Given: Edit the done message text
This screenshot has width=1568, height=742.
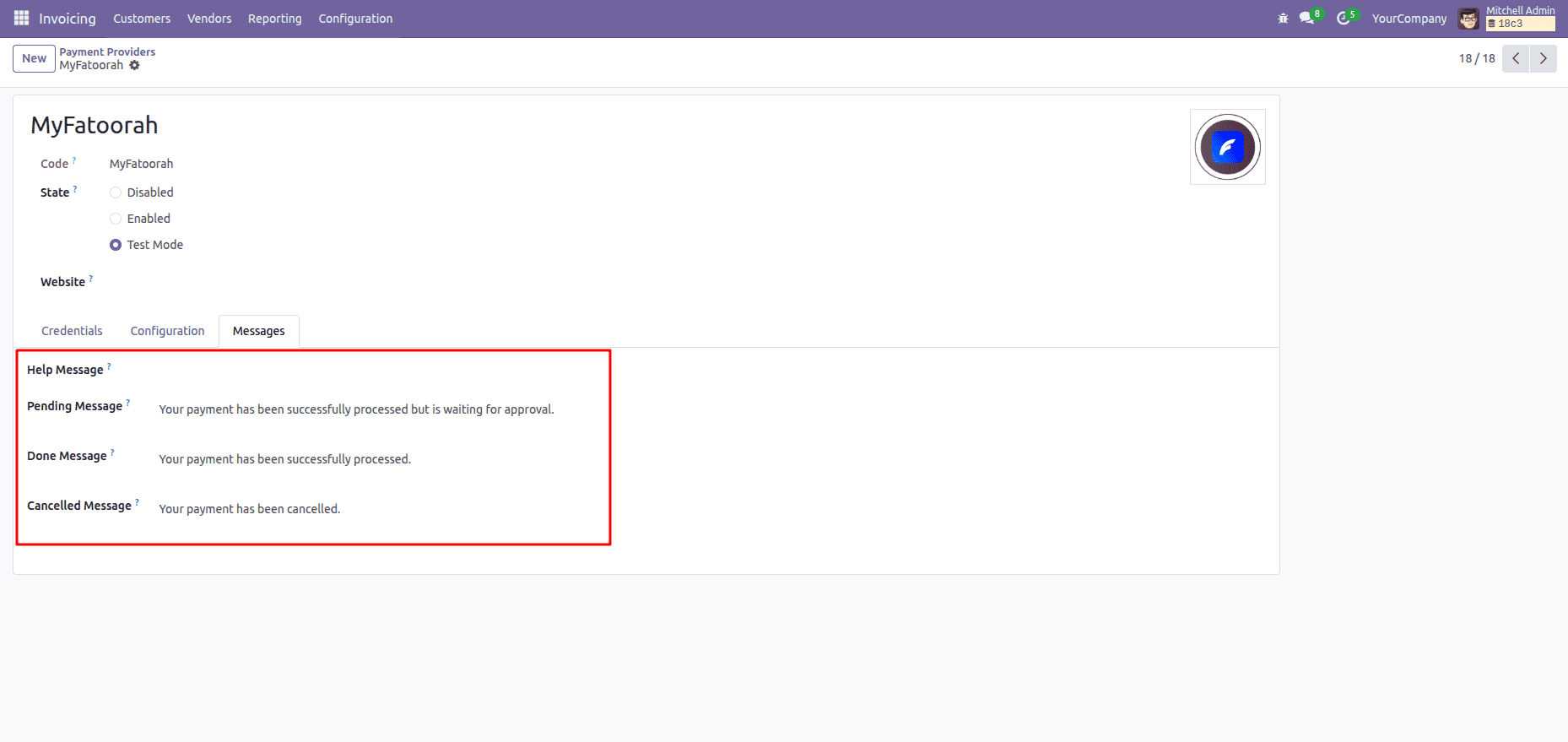Looking at the screenshot, I should pos(284,459).
